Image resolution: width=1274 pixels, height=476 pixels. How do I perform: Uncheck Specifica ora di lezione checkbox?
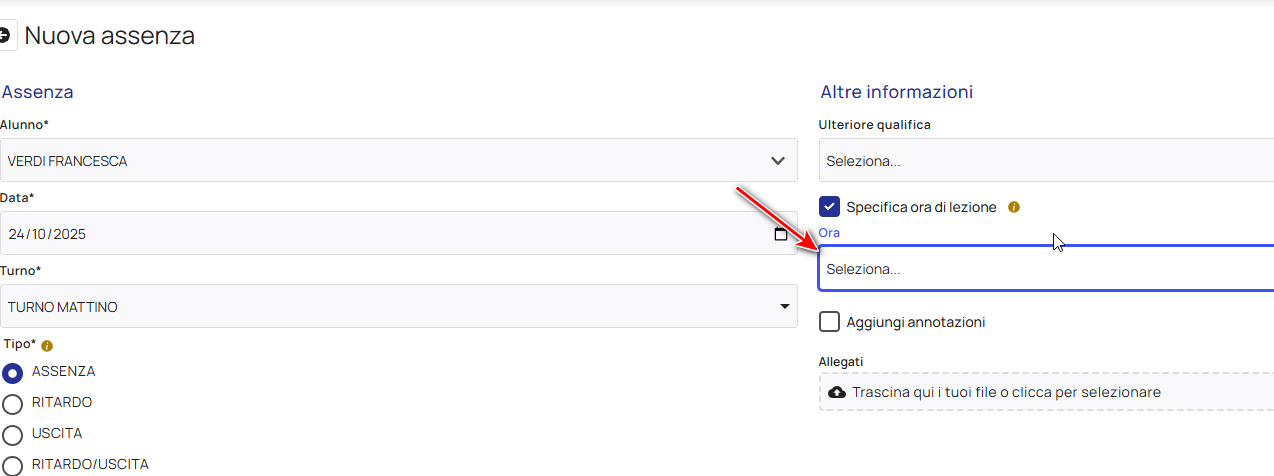[x=829, y=207]
